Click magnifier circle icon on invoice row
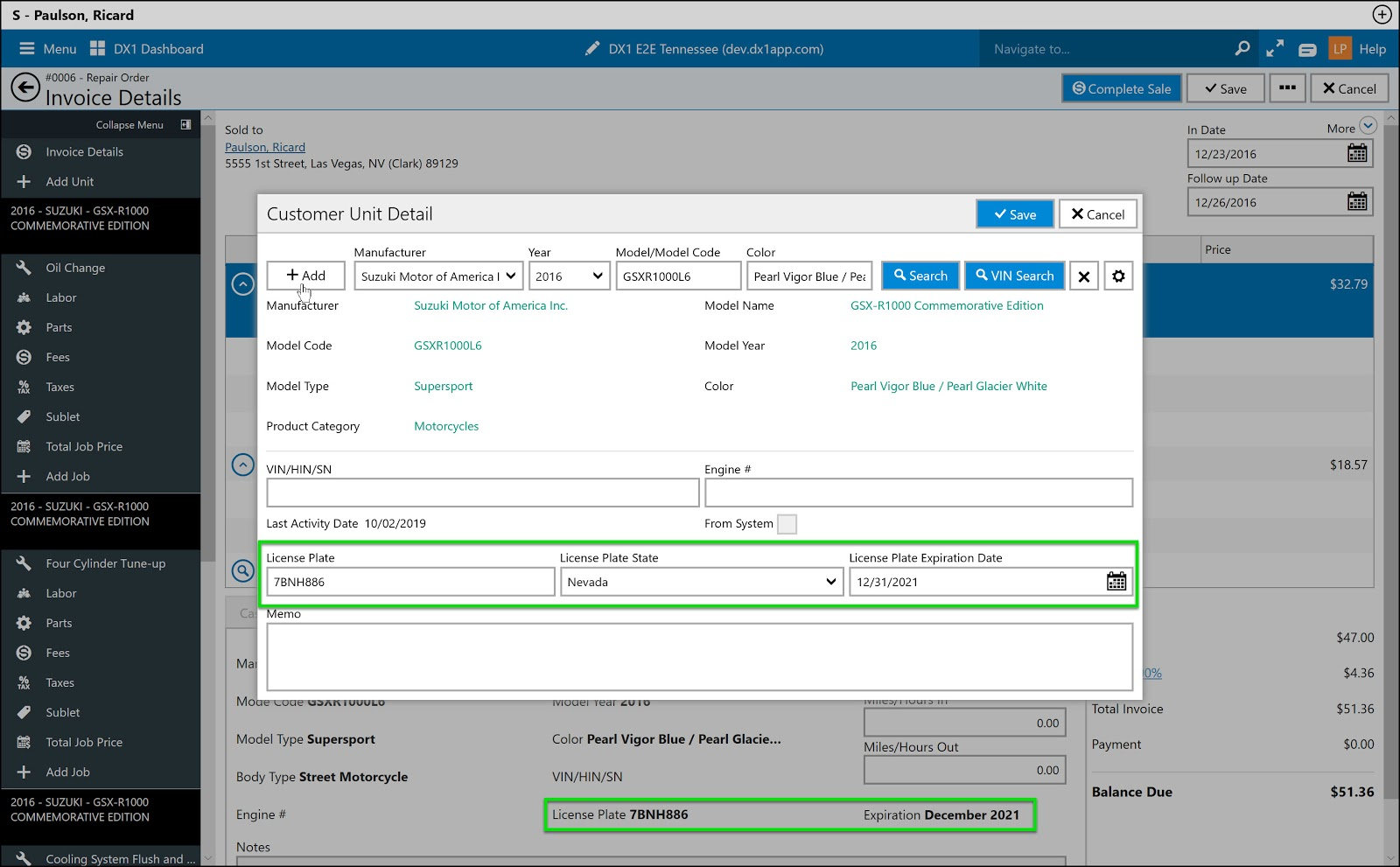The image size is (1400, 867). click(242, 570)
